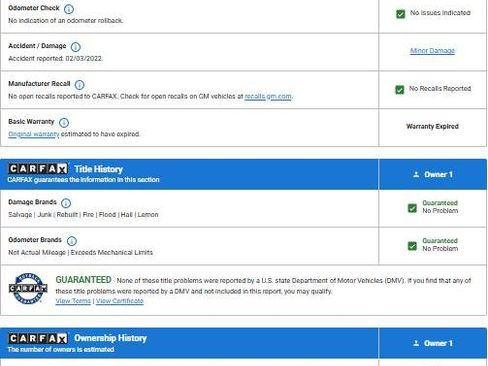Click the green check beside No Recalls Reported
Viewport: 488px width, 366px height.
point(399,90)
